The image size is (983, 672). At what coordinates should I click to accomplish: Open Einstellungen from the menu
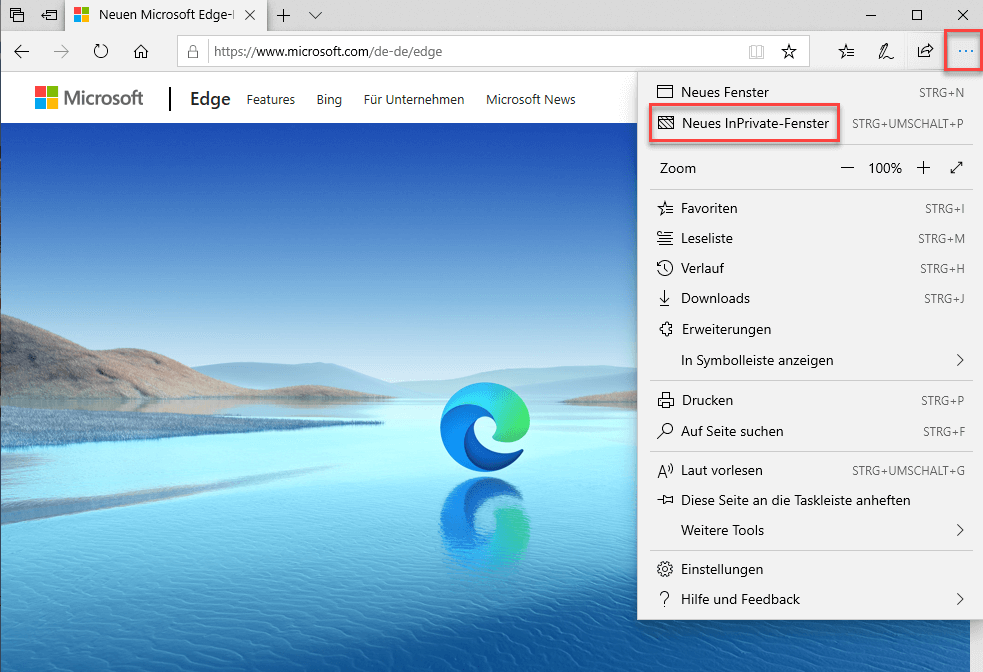tap(810, 569)
